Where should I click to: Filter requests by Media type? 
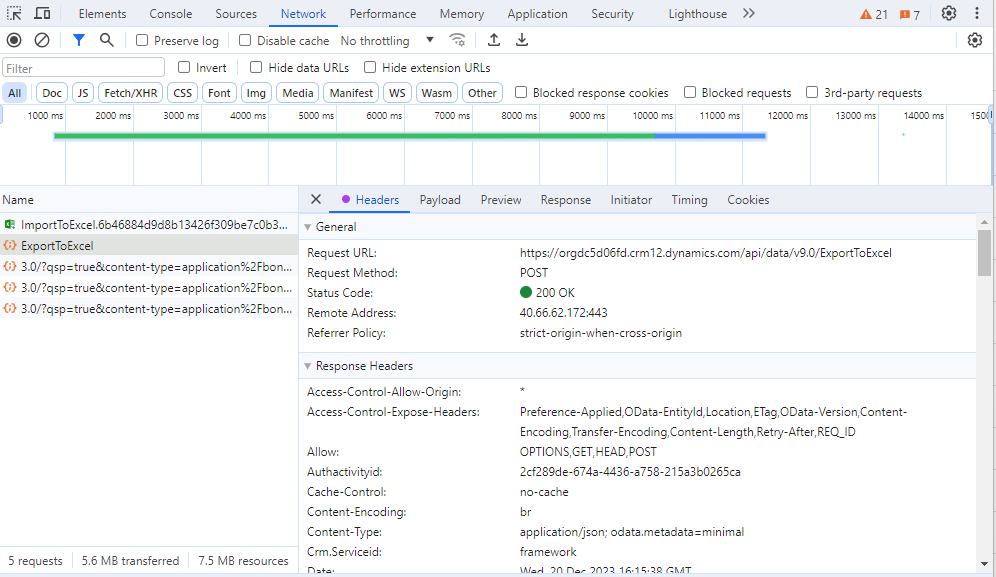pos(297,93)
